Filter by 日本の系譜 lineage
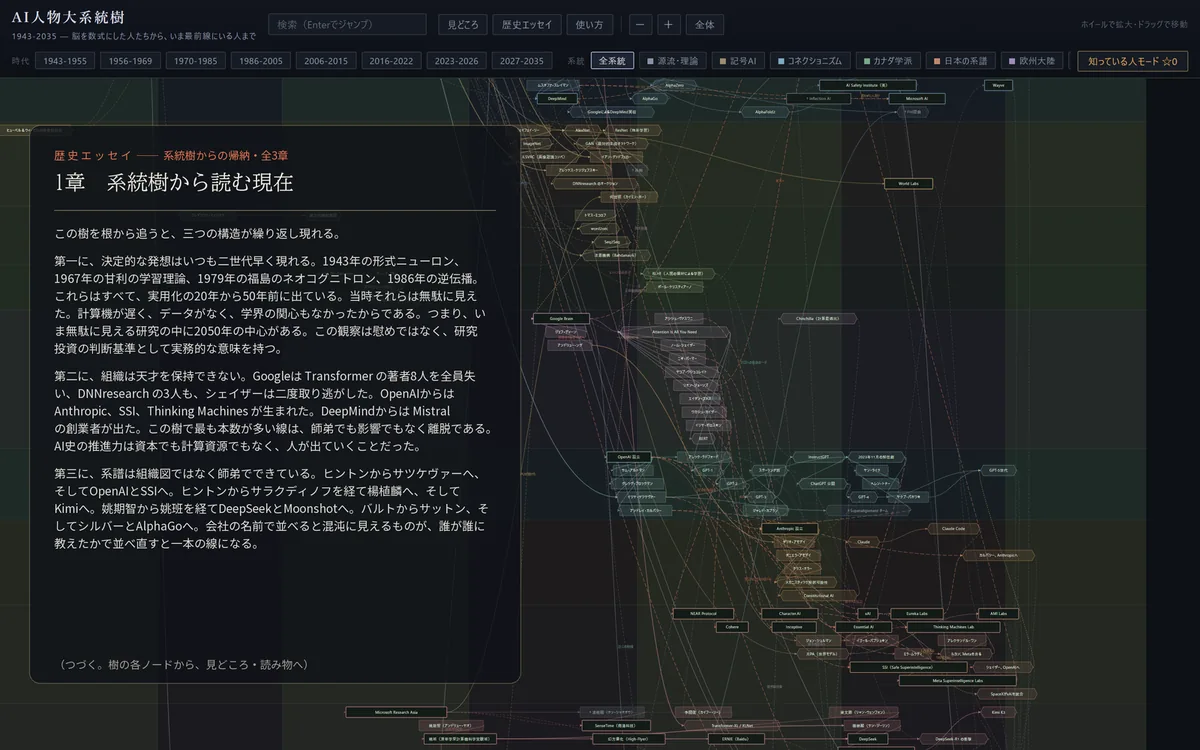Screen dimensions: 1200x750 [x=961, y=61]
